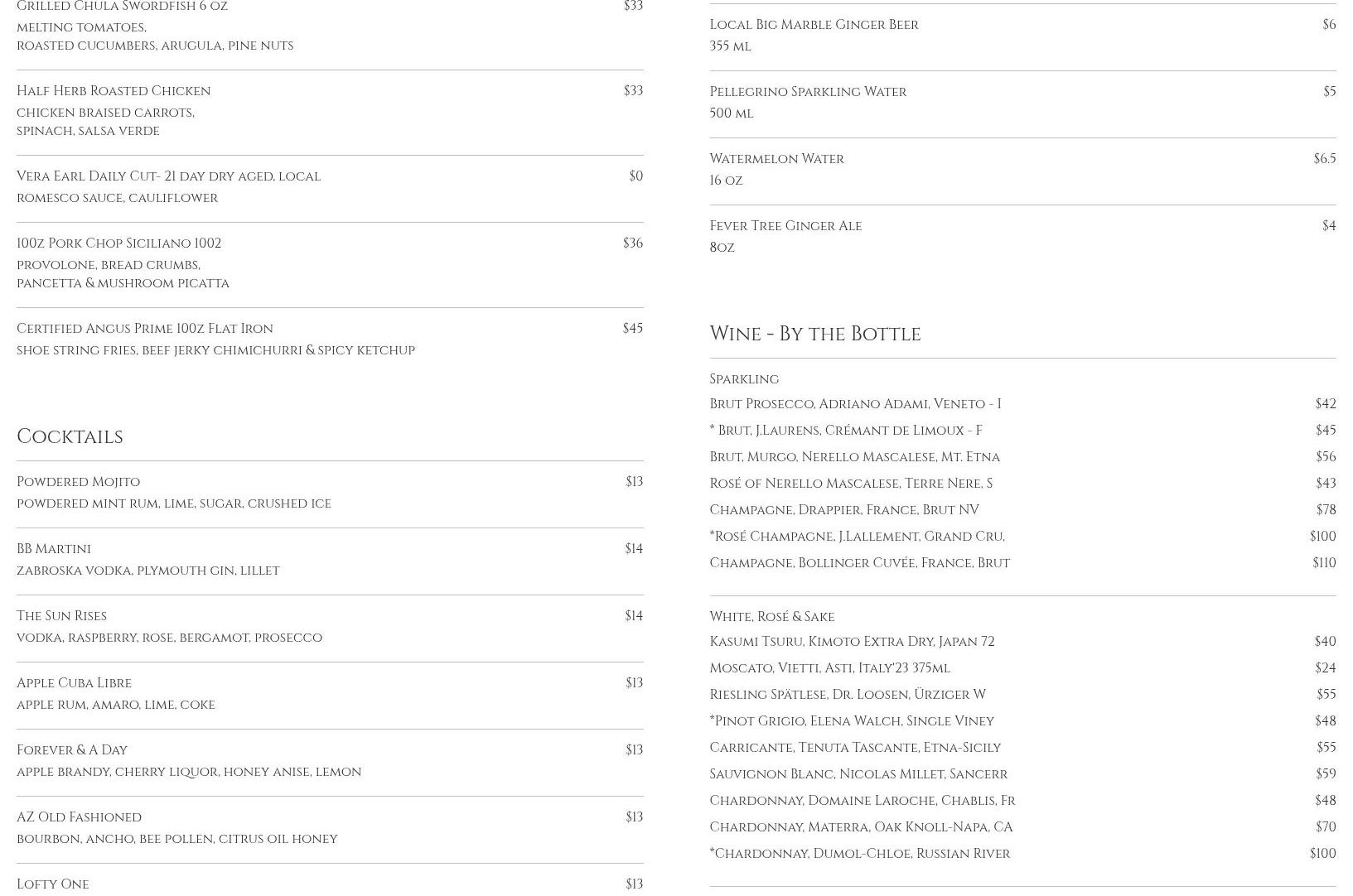This screenshot has height=896, width=1353.
Task: Select Certified Angus Prime Flat Iron
Action: coord(144,329)
